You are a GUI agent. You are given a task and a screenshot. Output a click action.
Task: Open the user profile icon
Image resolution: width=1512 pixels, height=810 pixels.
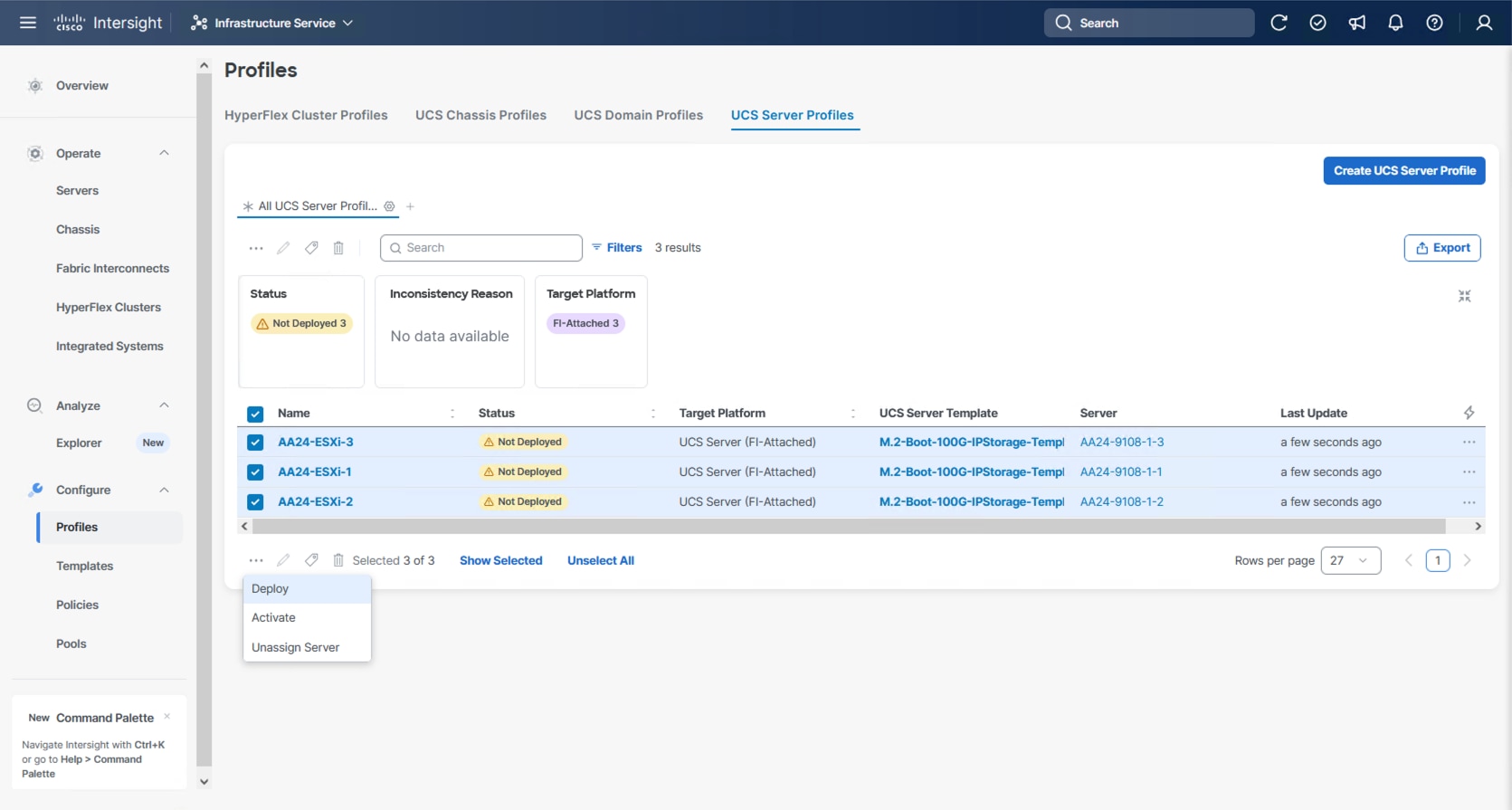click(1484, 23)
